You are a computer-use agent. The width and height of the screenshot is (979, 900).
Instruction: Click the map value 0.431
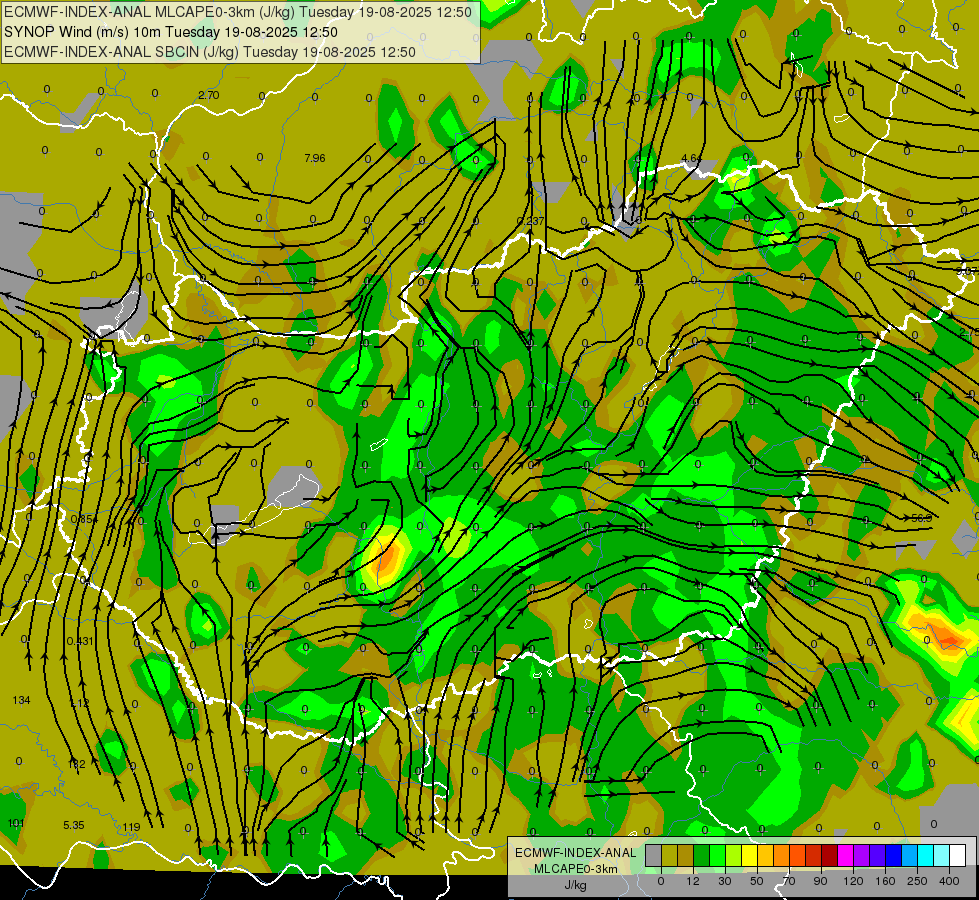80,641
